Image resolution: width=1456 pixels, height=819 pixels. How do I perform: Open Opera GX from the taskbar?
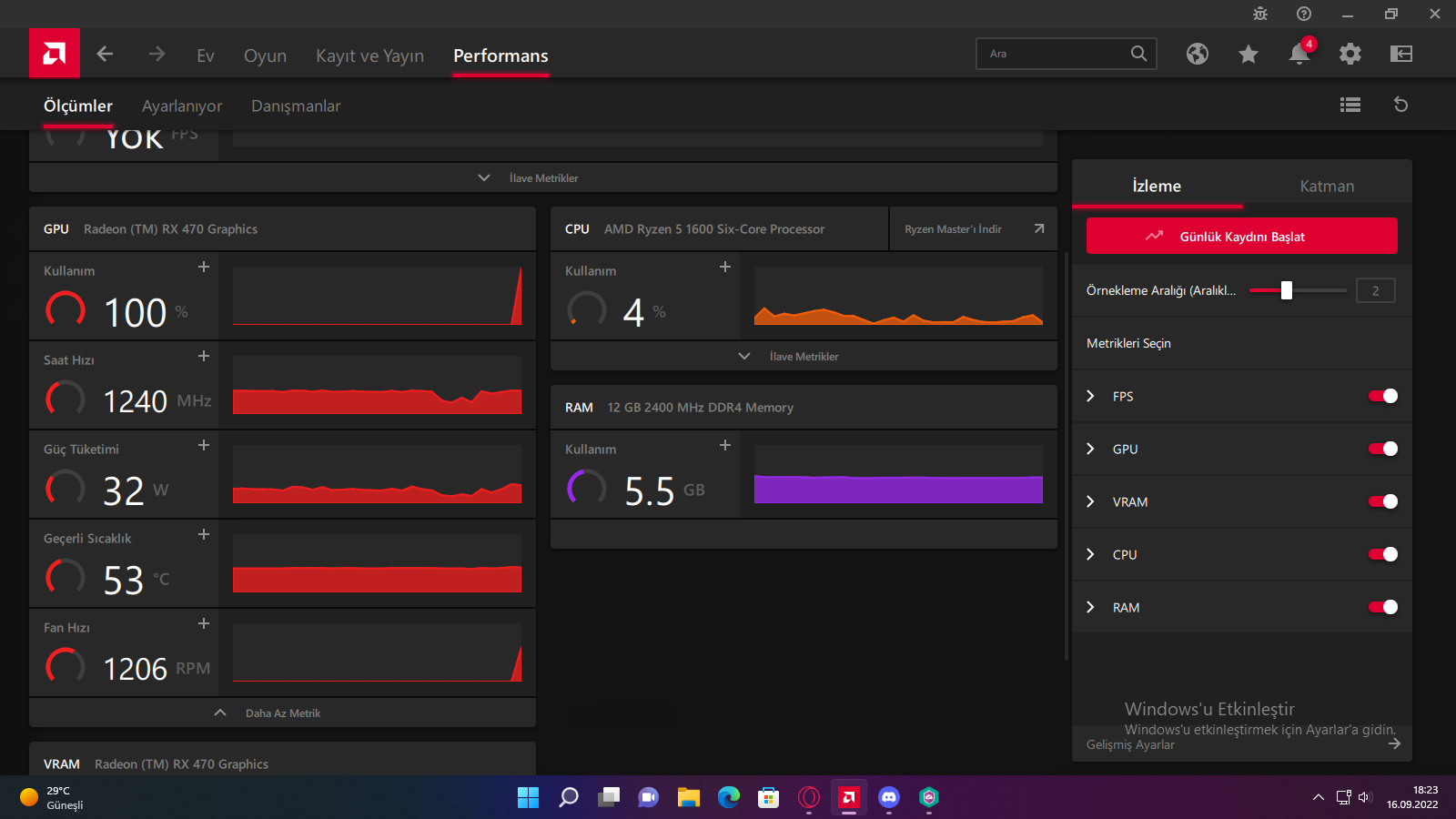(809, 798)
